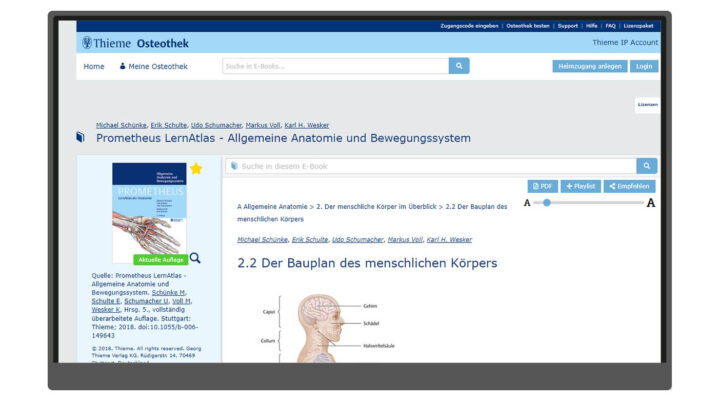This screenshot has width=718, height=400.
Task: Open Meine Osteothek user menu
Action: [153, 66]
